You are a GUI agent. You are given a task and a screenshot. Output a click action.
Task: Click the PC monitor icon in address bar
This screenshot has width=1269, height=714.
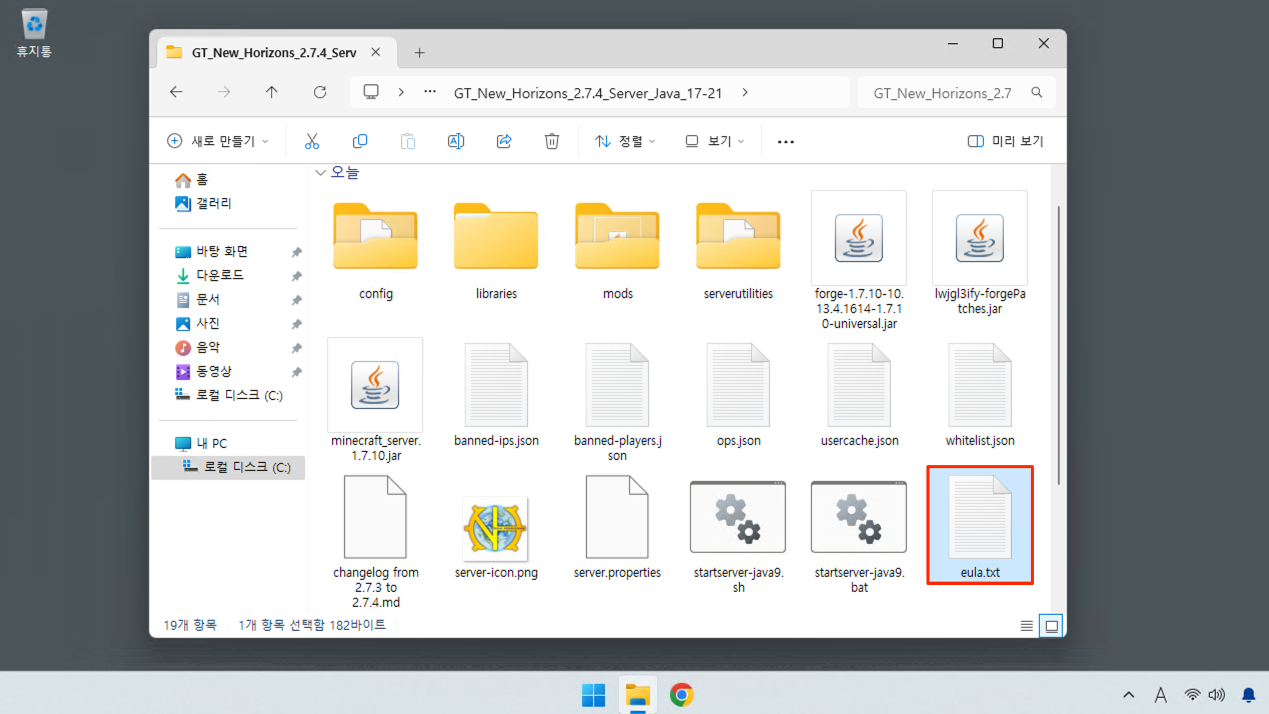[x=371, y=92]
